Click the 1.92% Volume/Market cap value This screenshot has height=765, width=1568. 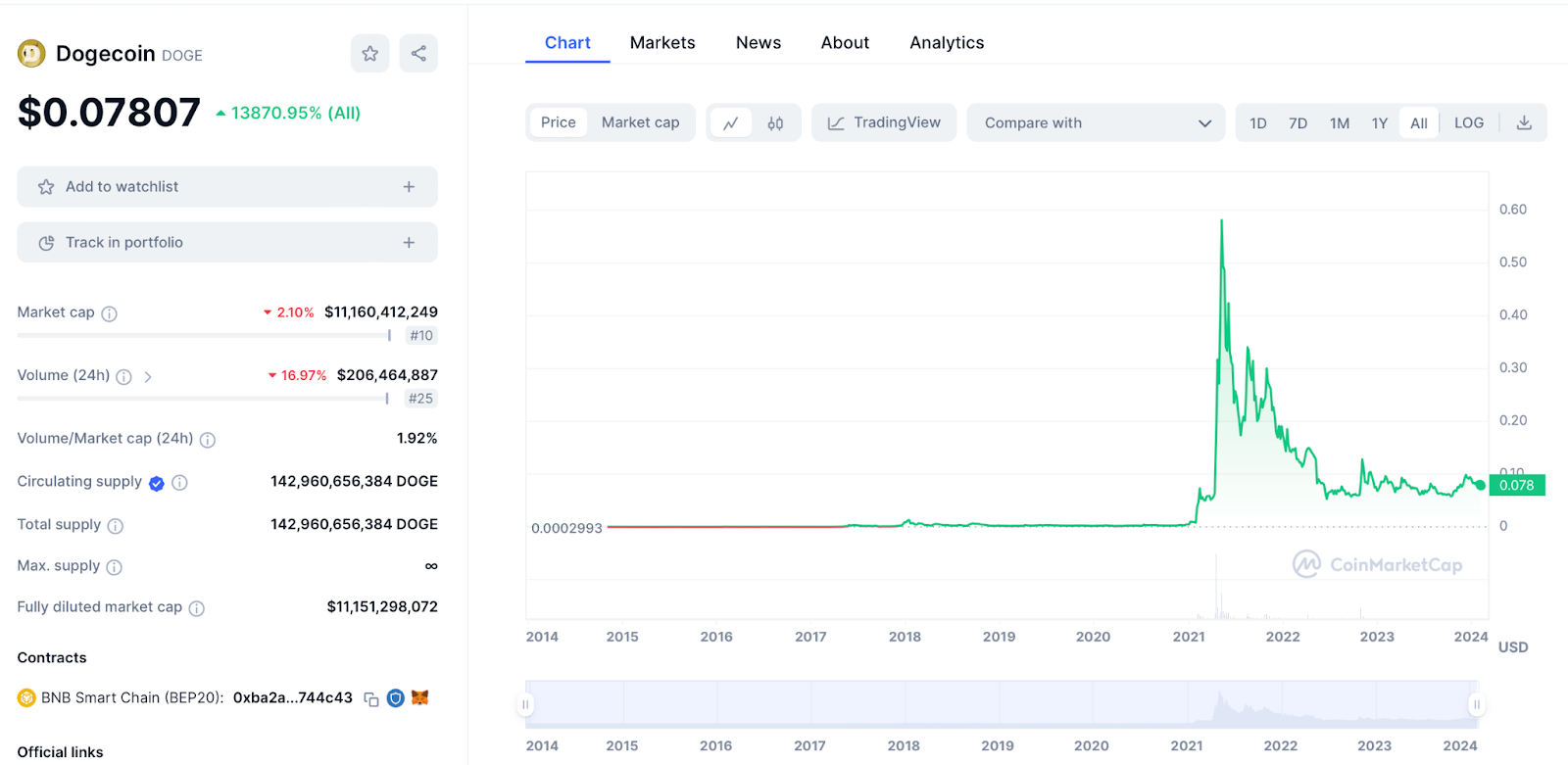[x=417, y=438]
